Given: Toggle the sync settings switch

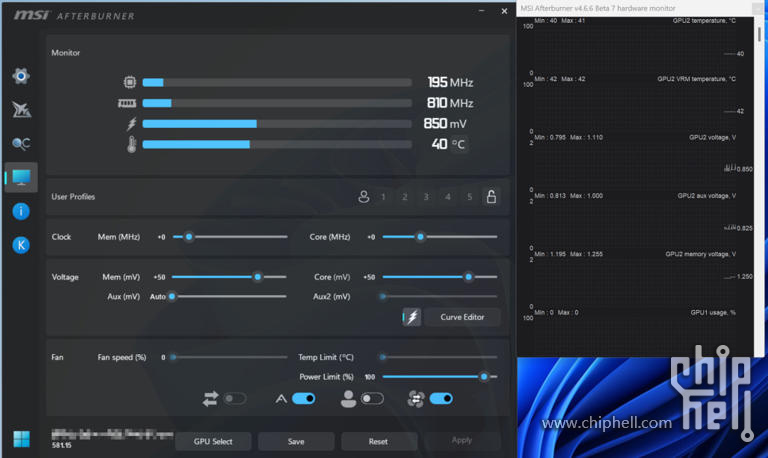Looking at the screenshot, I should tap(235, 399).
